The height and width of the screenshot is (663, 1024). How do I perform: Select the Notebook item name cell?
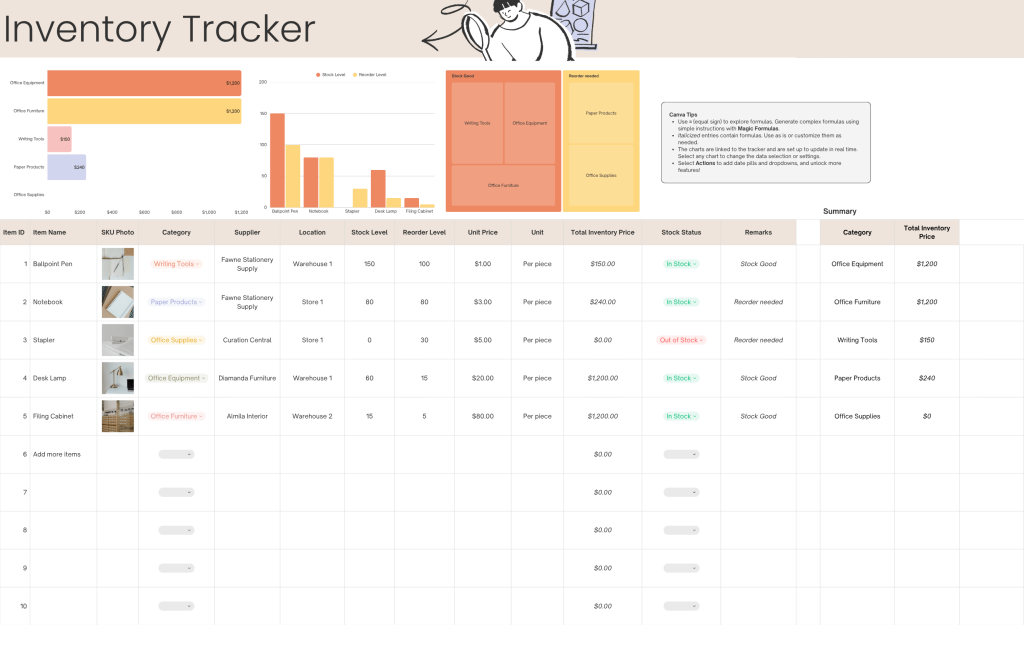64,302
